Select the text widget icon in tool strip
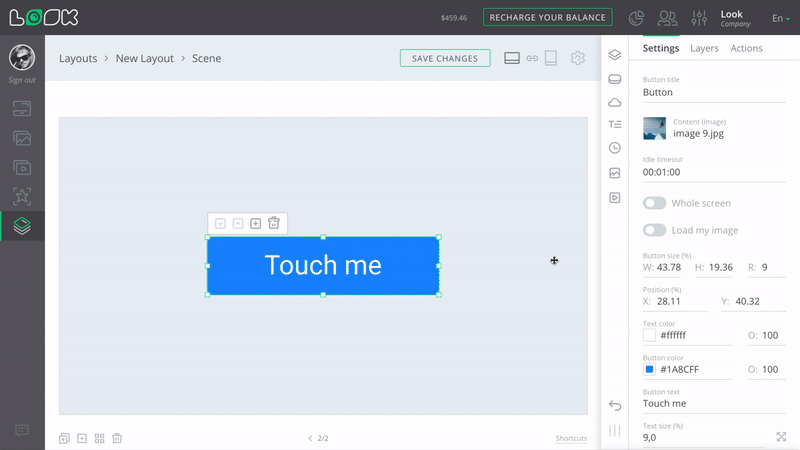 click(x=615, y=125)
